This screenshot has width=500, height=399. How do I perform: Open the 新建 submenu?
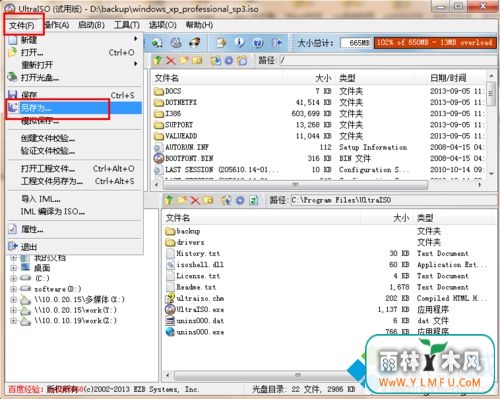tap(74, 40)
